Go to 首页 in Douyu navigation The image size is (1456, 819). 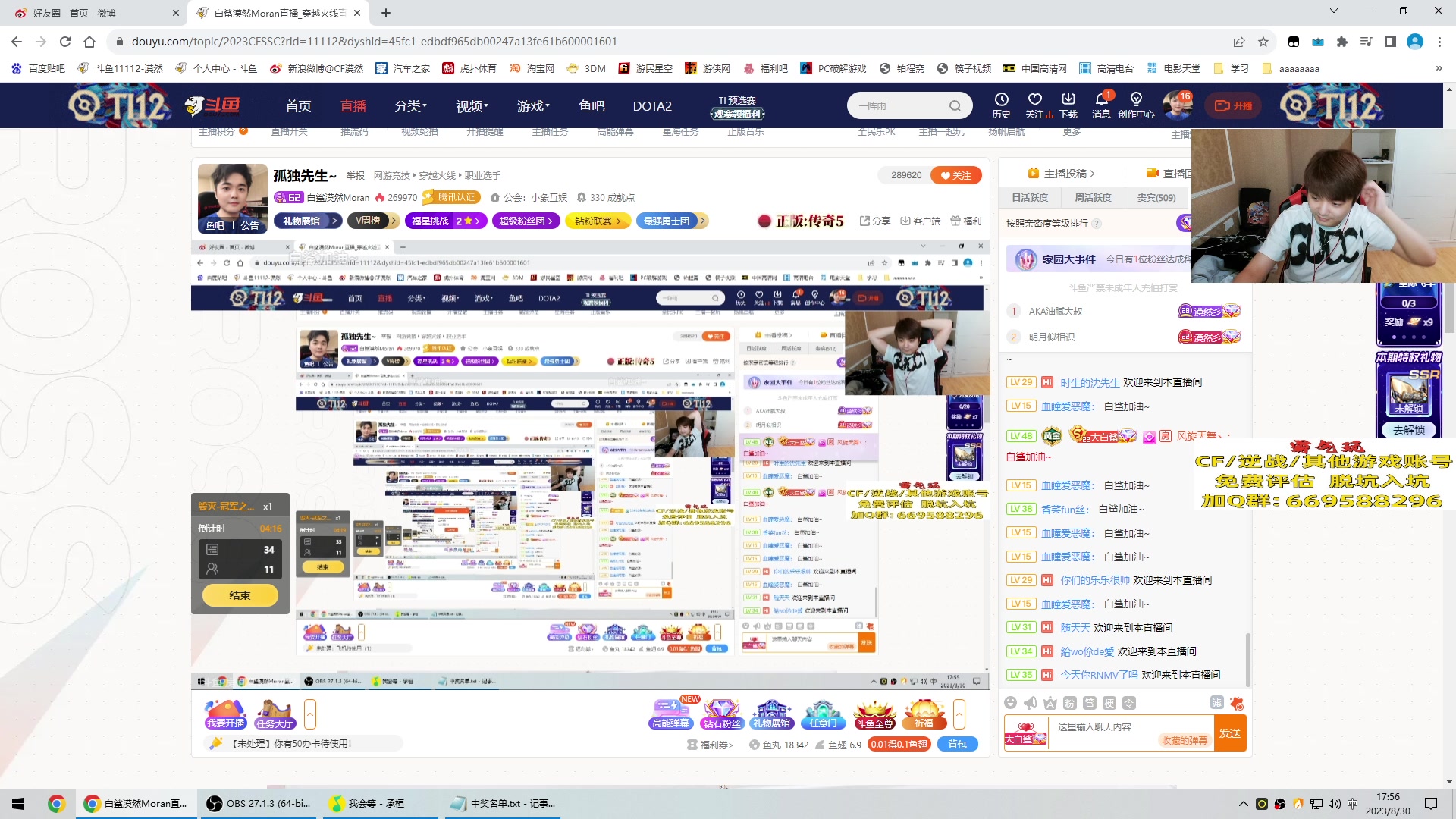coord(298,106)
